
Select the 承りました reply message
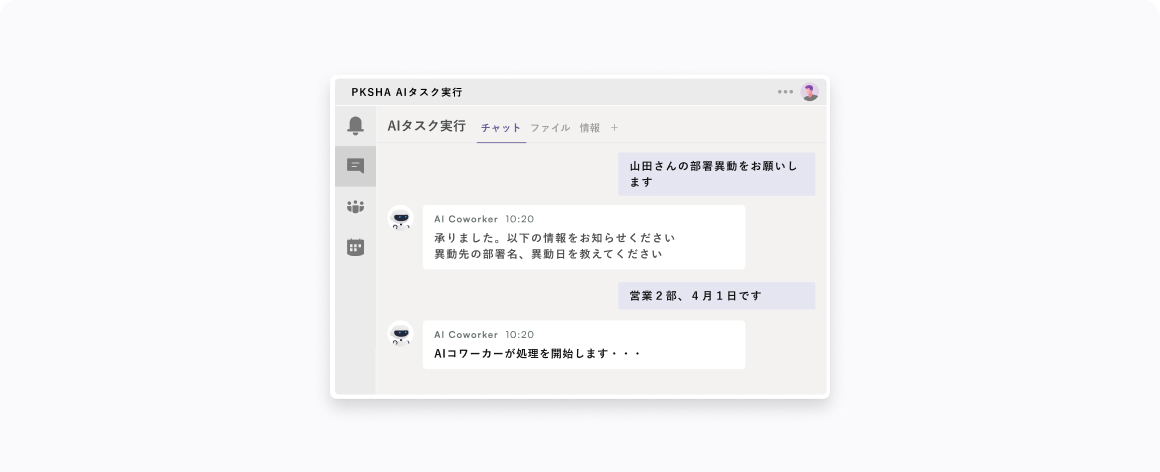click(584, 237)
